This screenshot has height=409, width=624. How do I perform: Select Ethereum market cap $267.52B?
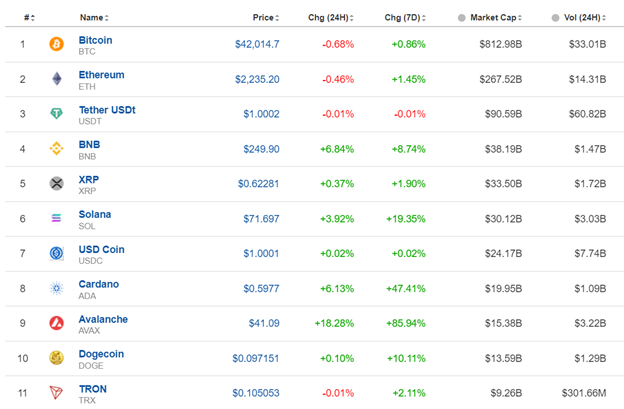501,79
